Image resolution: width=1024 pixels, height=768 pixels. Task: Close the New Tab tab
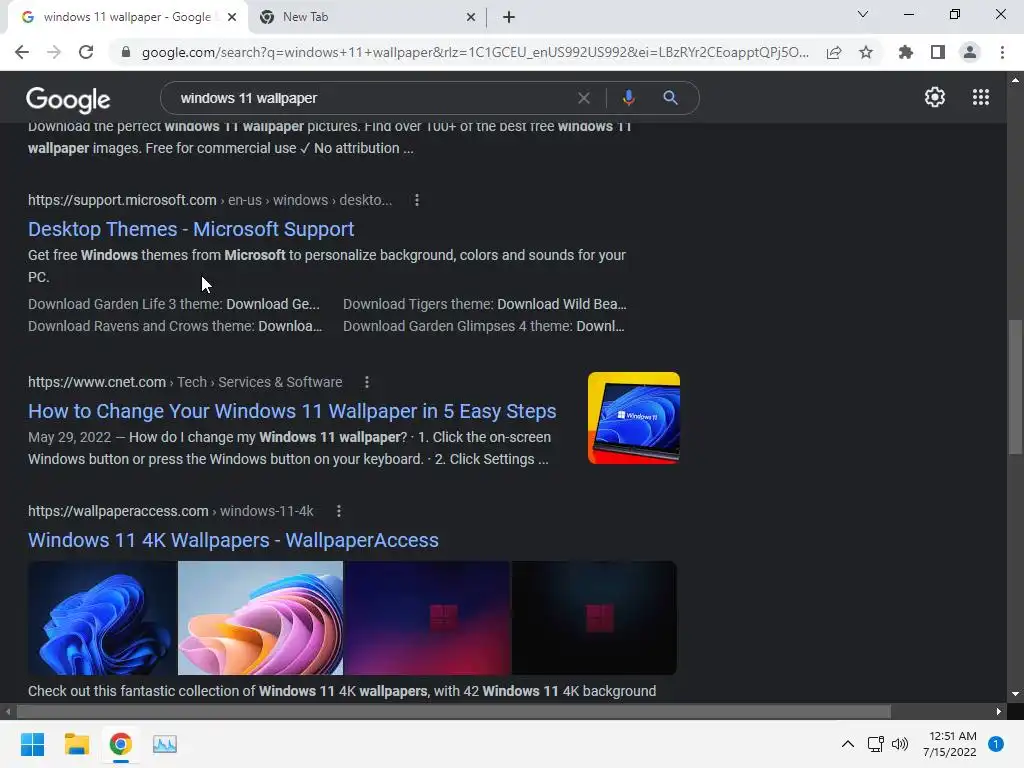[471, 17]
